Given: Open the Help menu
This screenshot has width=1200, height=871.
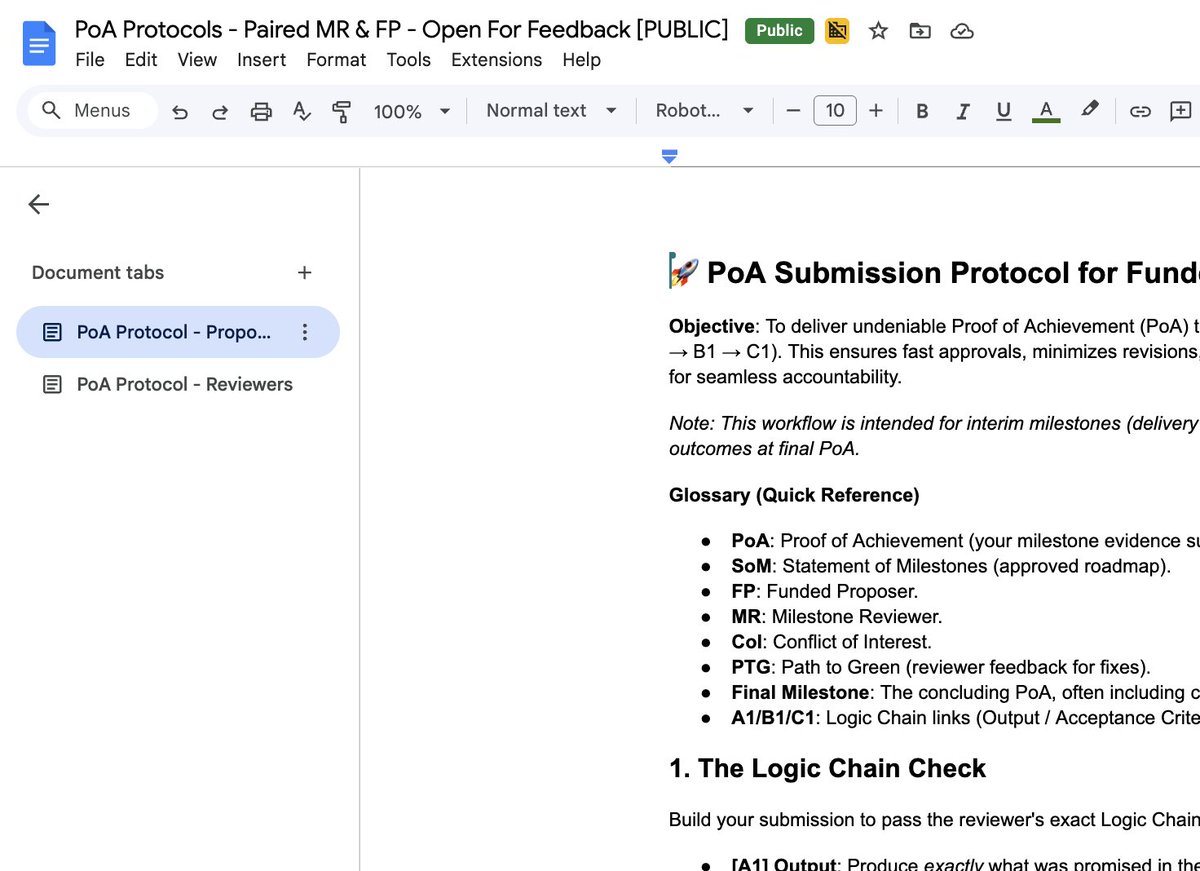Looking at the screenshot, I should coord(581,60).
